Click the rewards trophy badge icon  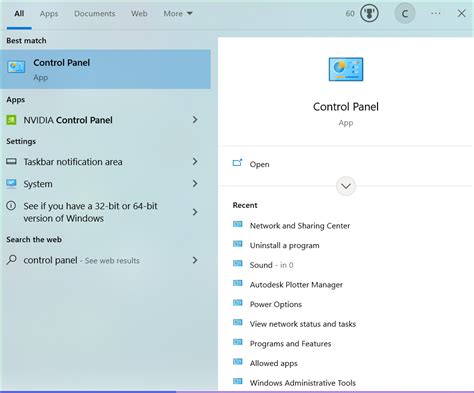369,14
